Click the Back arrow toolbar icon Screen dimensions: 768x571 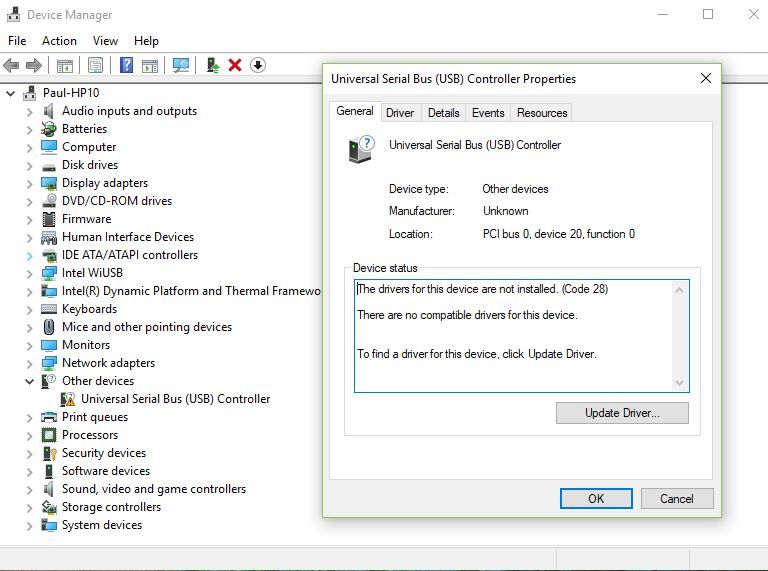pyautogui.click(x=11, y=65)
